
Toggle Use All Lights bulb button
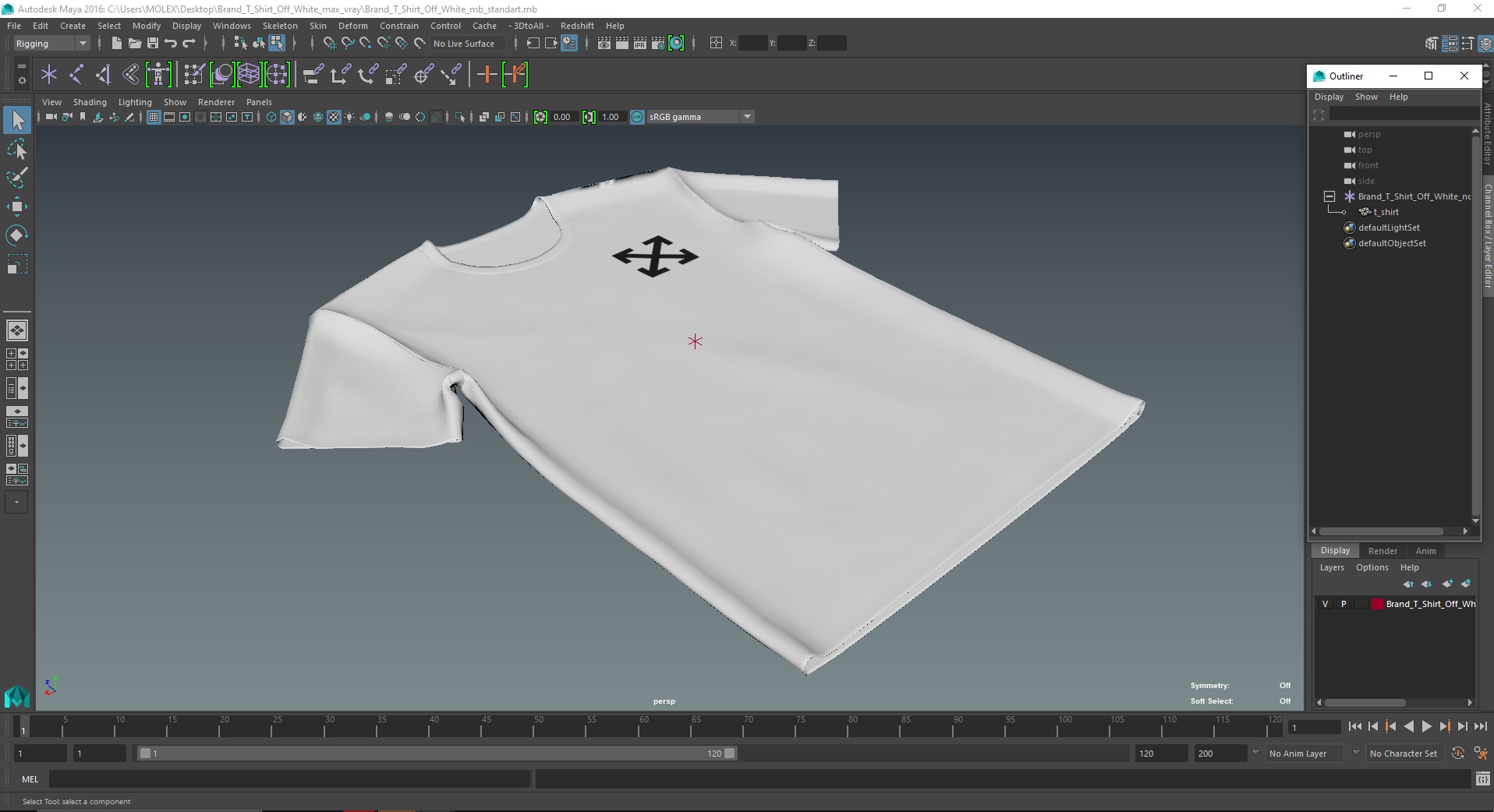click(349, 117)
